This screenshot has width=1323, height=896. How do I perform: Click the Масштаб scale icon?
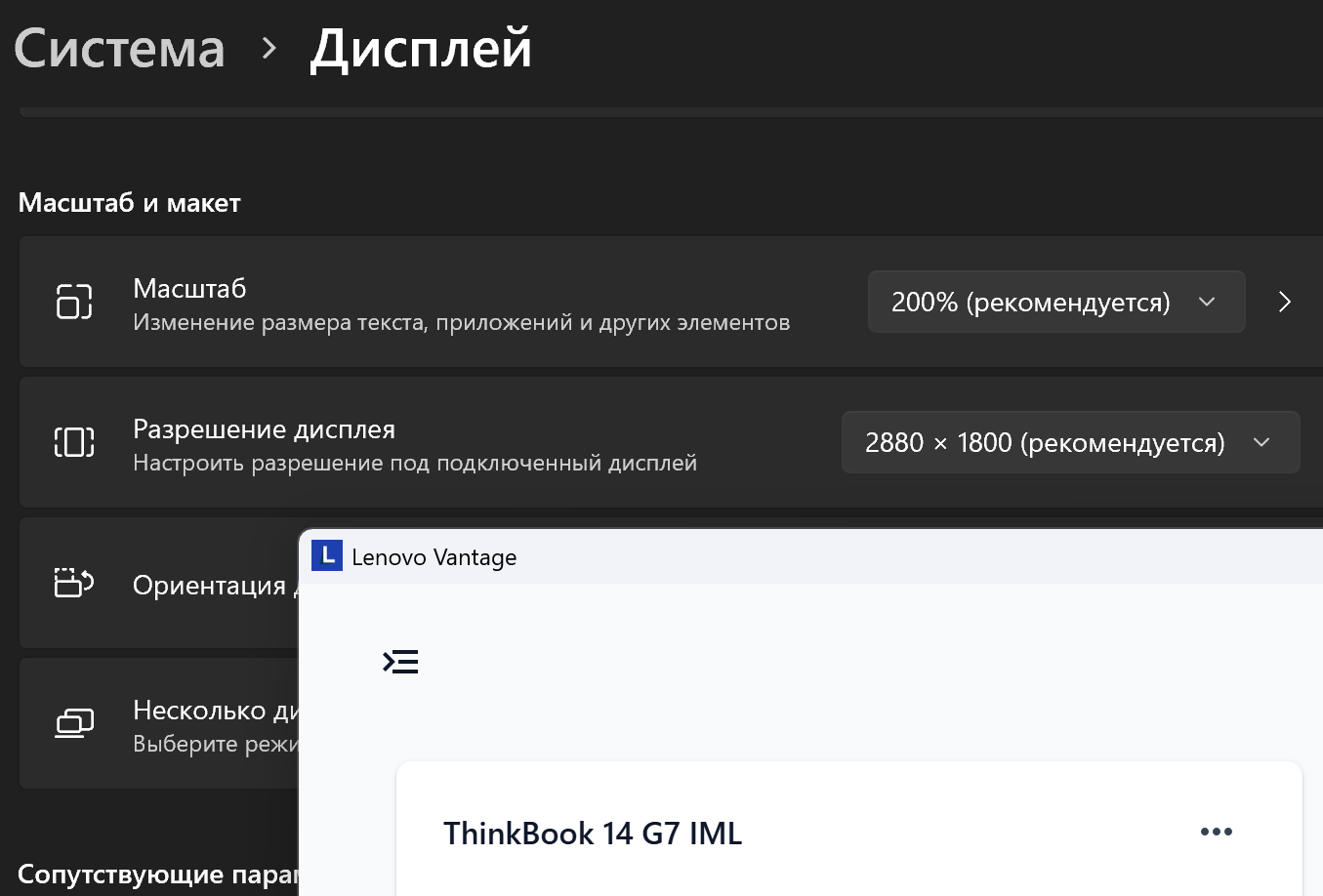click(74, 302)
